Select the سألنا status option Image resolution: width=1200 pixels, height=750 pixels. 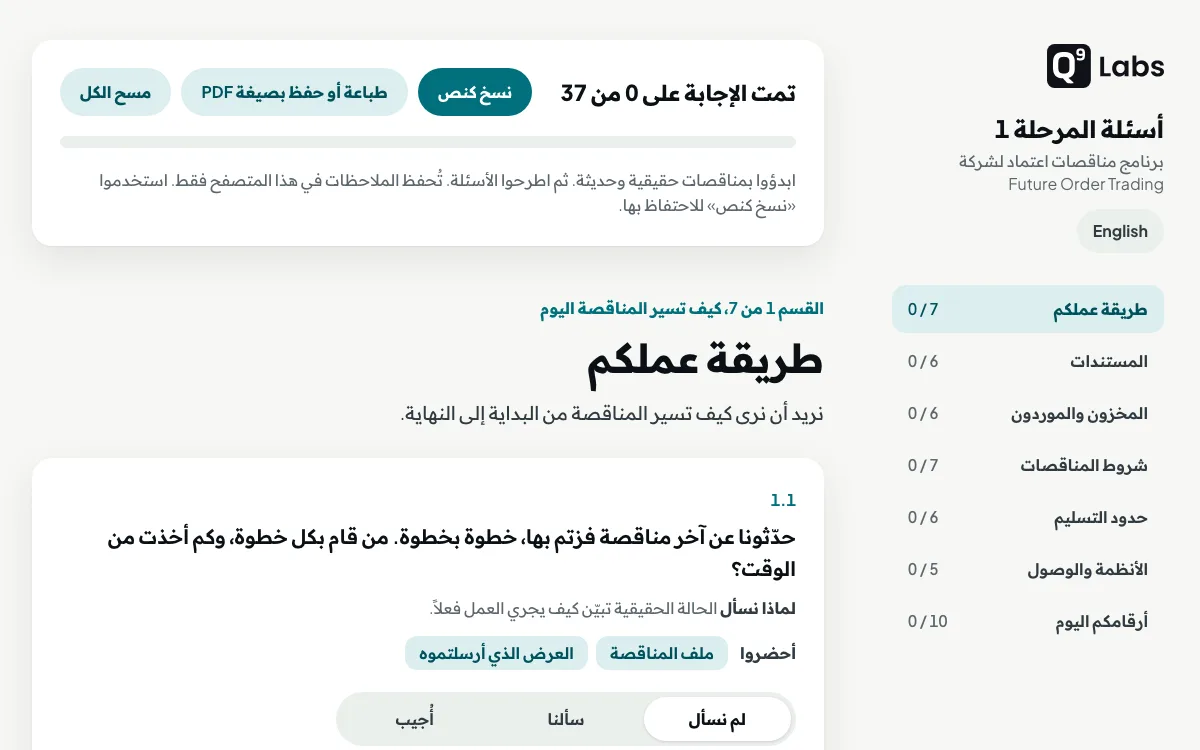(566, 720)
